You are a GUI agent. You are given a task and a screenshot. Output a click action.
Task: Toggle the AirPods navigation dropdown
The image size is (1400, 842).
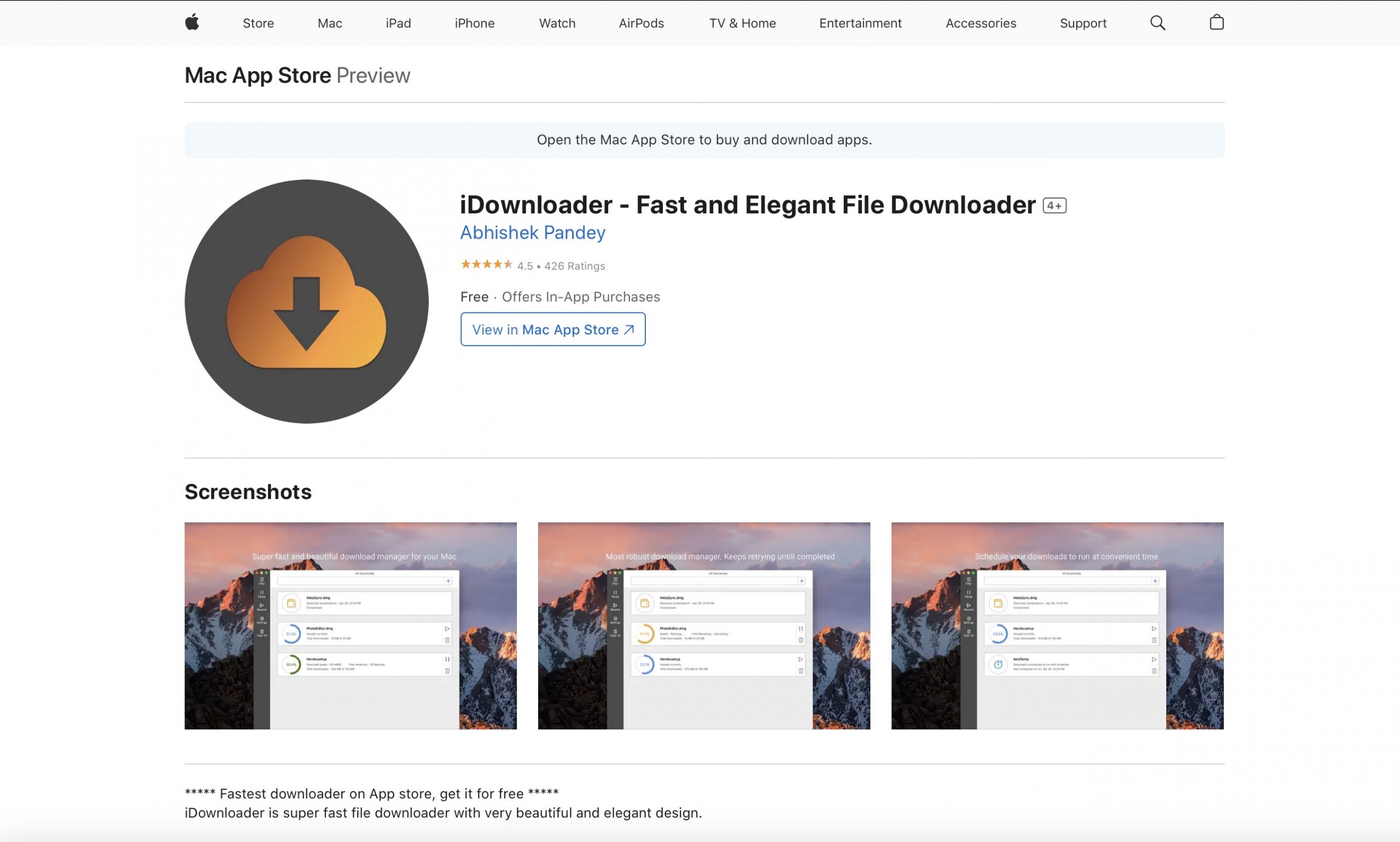[x=640, y=23]
